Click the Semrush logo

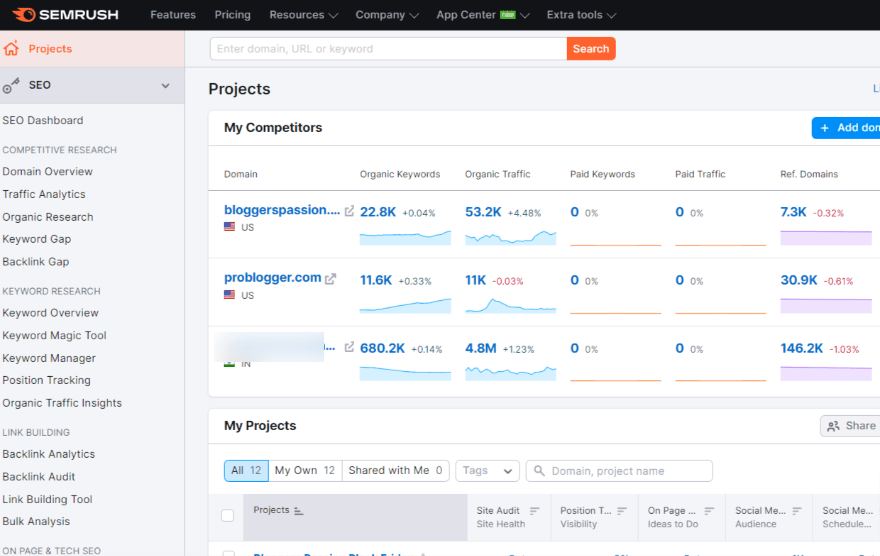coord(66,15)
